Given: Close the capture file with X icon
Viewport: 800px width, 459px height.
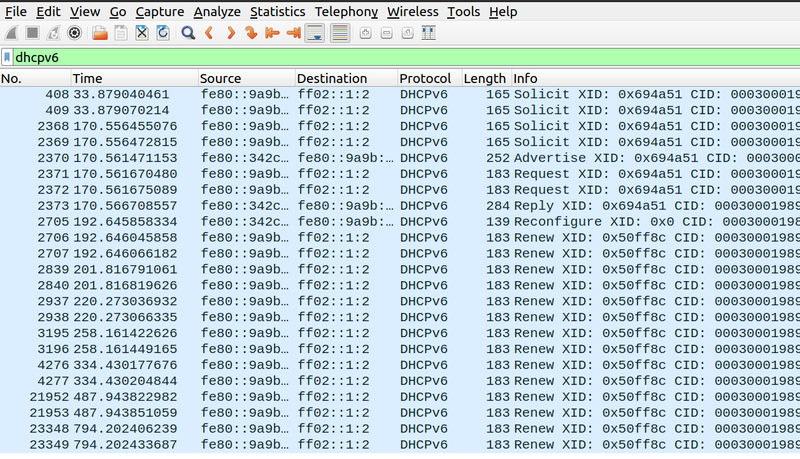Looking at the screenshot, I should [x=142, y=33].
